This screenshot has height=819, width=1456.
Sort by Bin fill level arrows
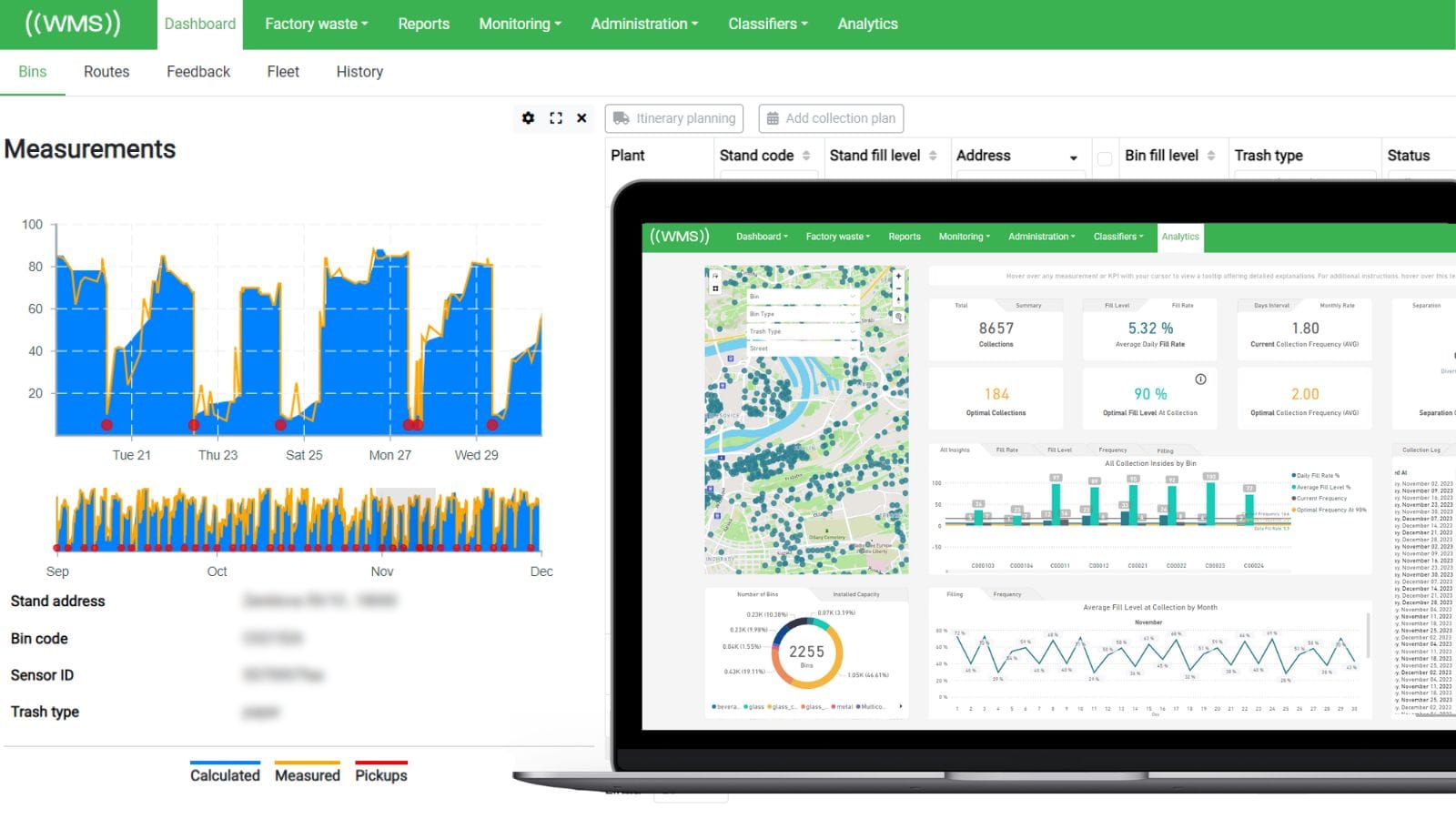click(1211, 156)
